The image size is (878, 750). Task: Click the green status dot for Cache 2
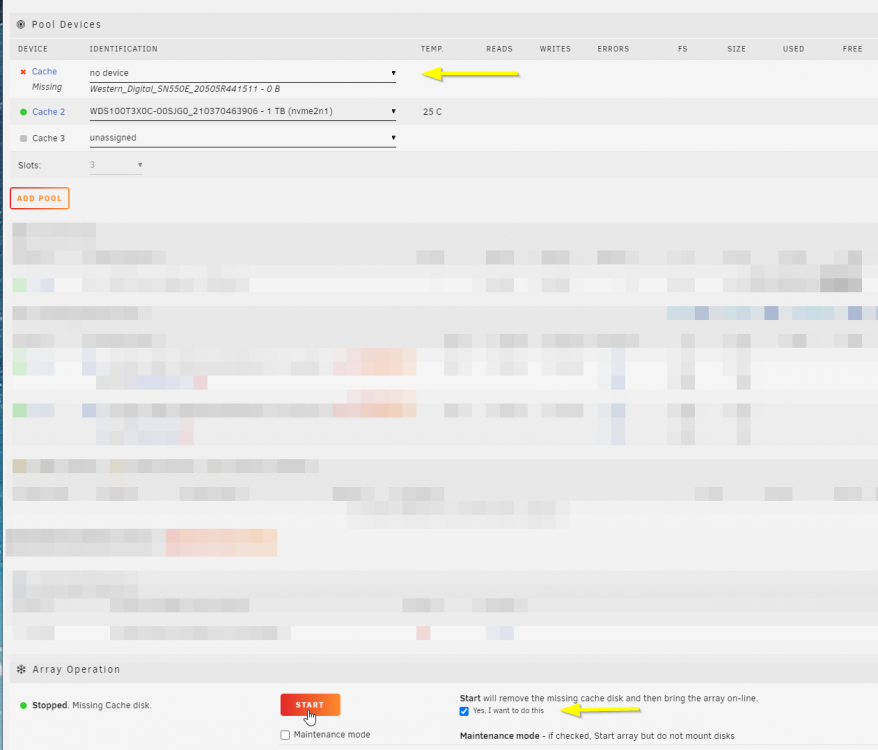pyautogui.click(x=23, y=112)
